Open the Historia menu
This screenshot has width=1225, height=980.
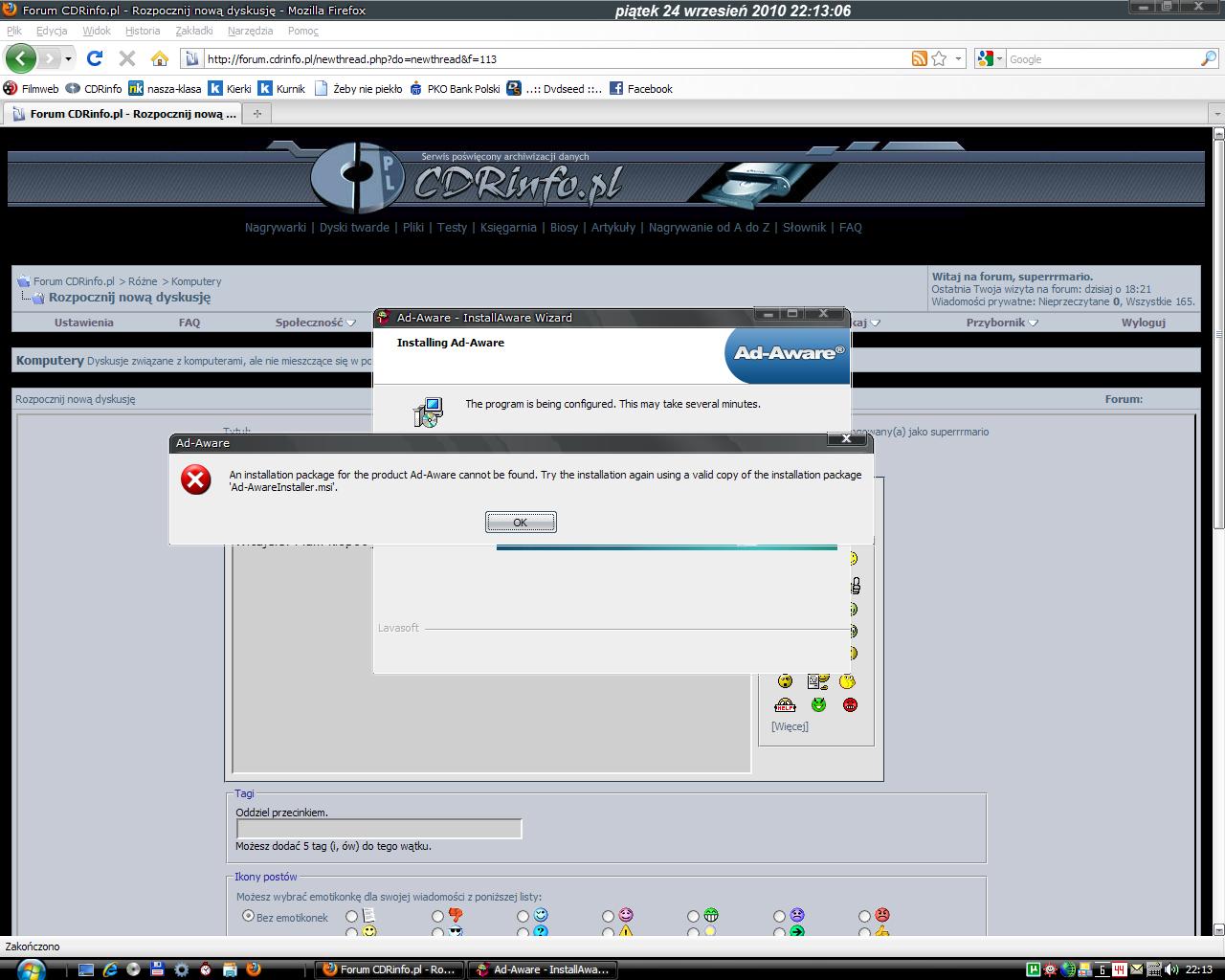tap(143, 31)
